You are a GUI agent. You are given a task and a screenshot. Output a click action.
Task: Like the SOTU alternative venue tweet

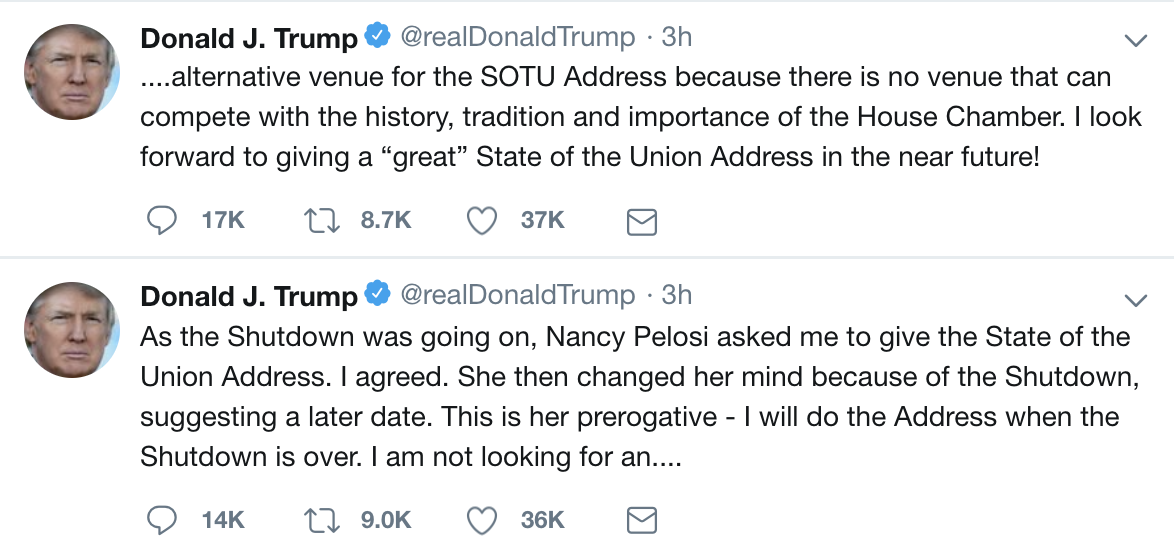click(483, 220)
